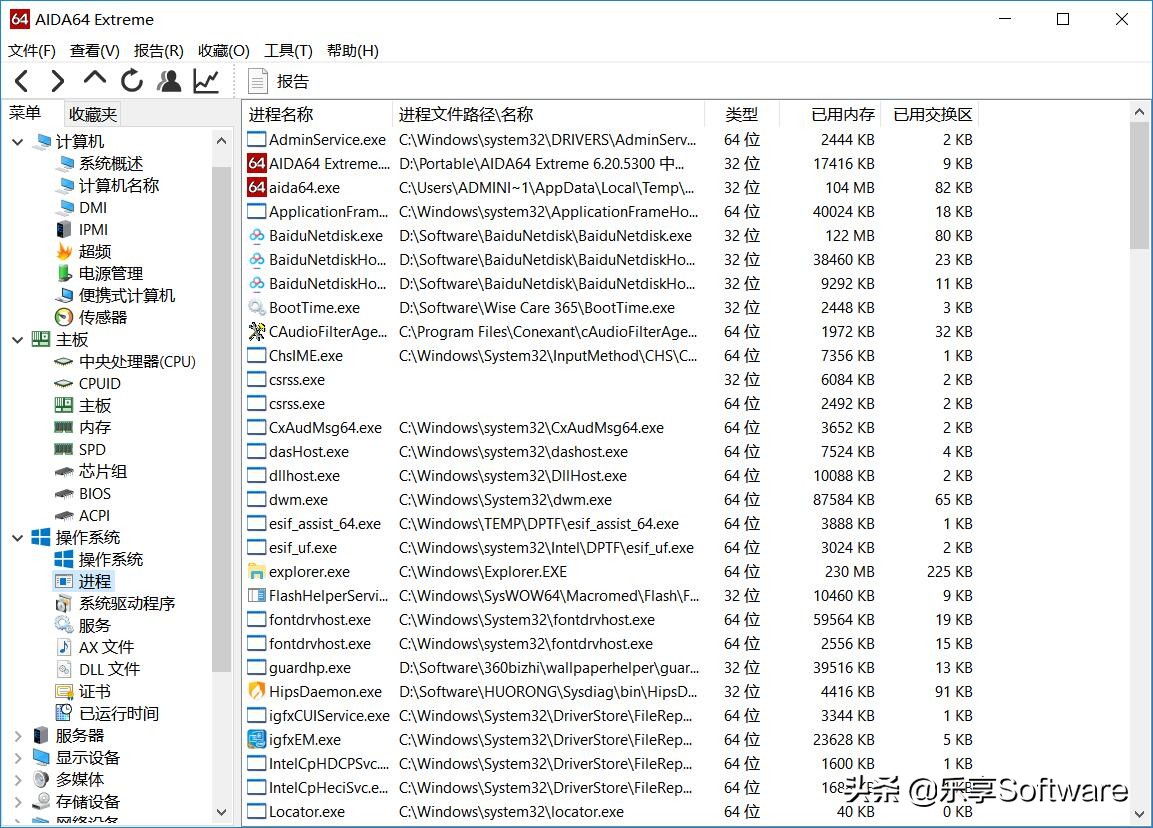The height and width of the screenshot is (828, 1153).
Task: Switch to the 收藏夹 tab
Action: pyautogui.click(x=93, y=114)
